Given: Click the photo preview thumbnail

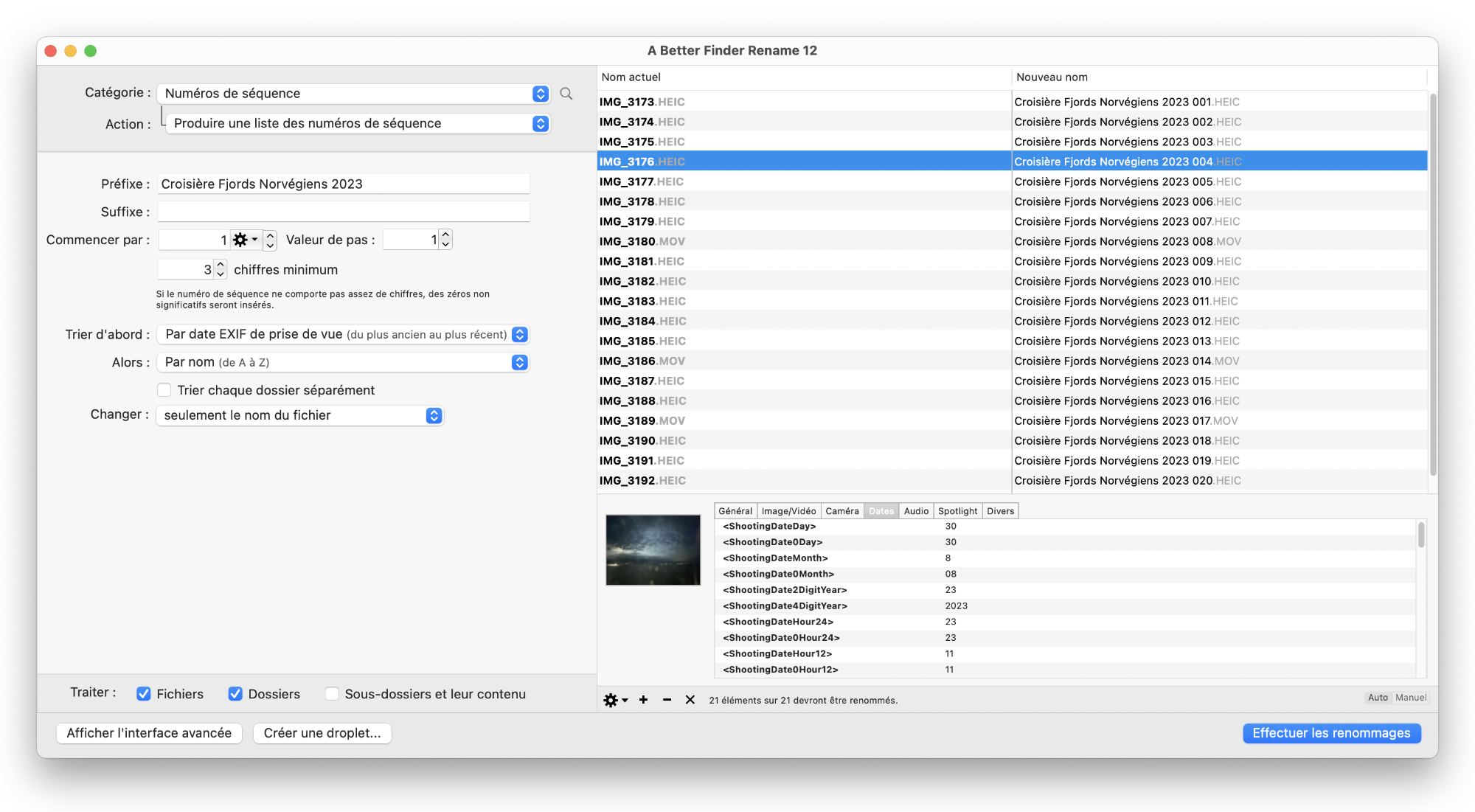Looking at the screenshot, I should [653, 550].
